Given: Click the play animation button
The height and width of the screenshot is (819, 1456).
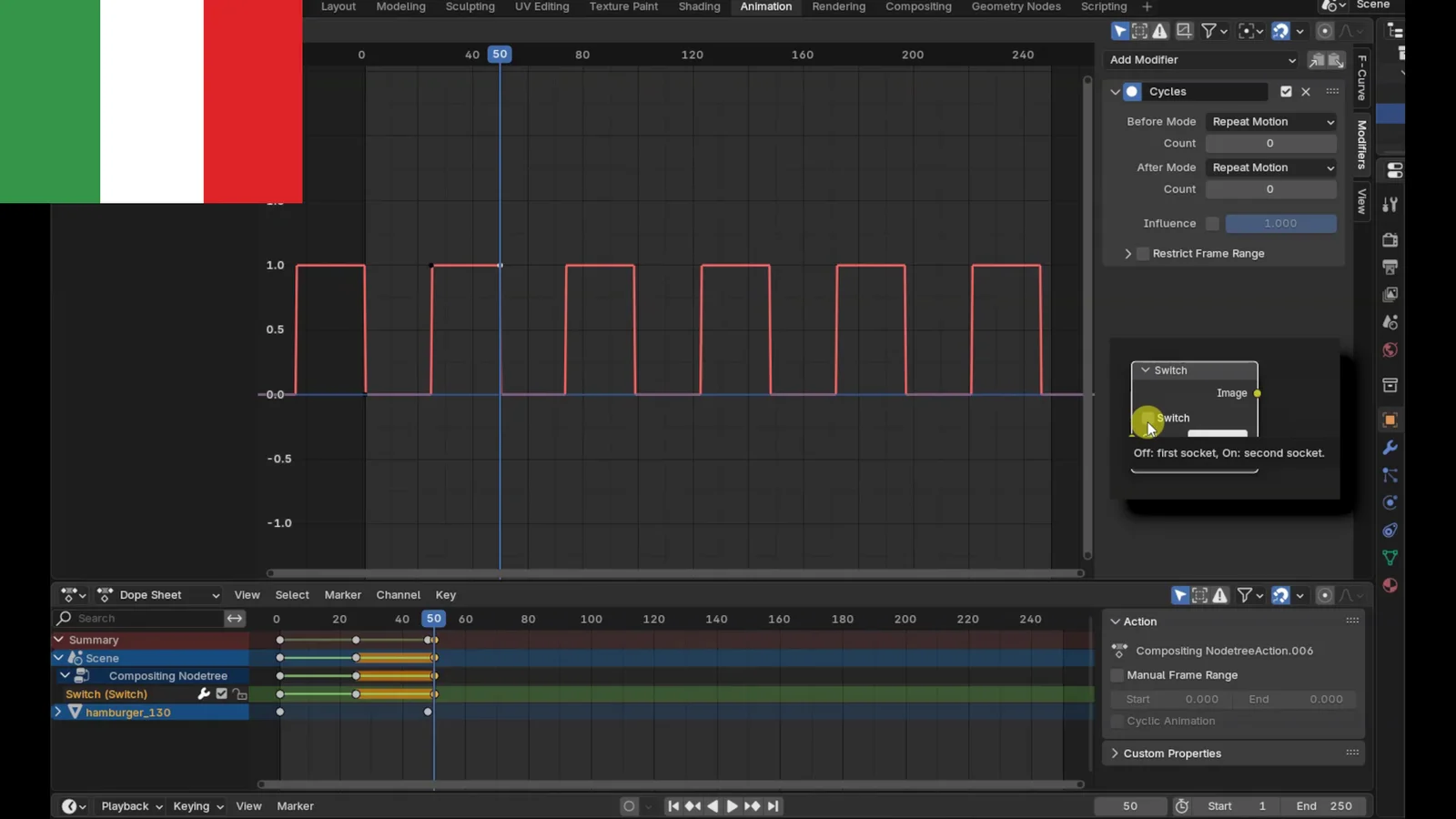Looking at the screenshot, I should pyautogui.click(x=732, y=806).
